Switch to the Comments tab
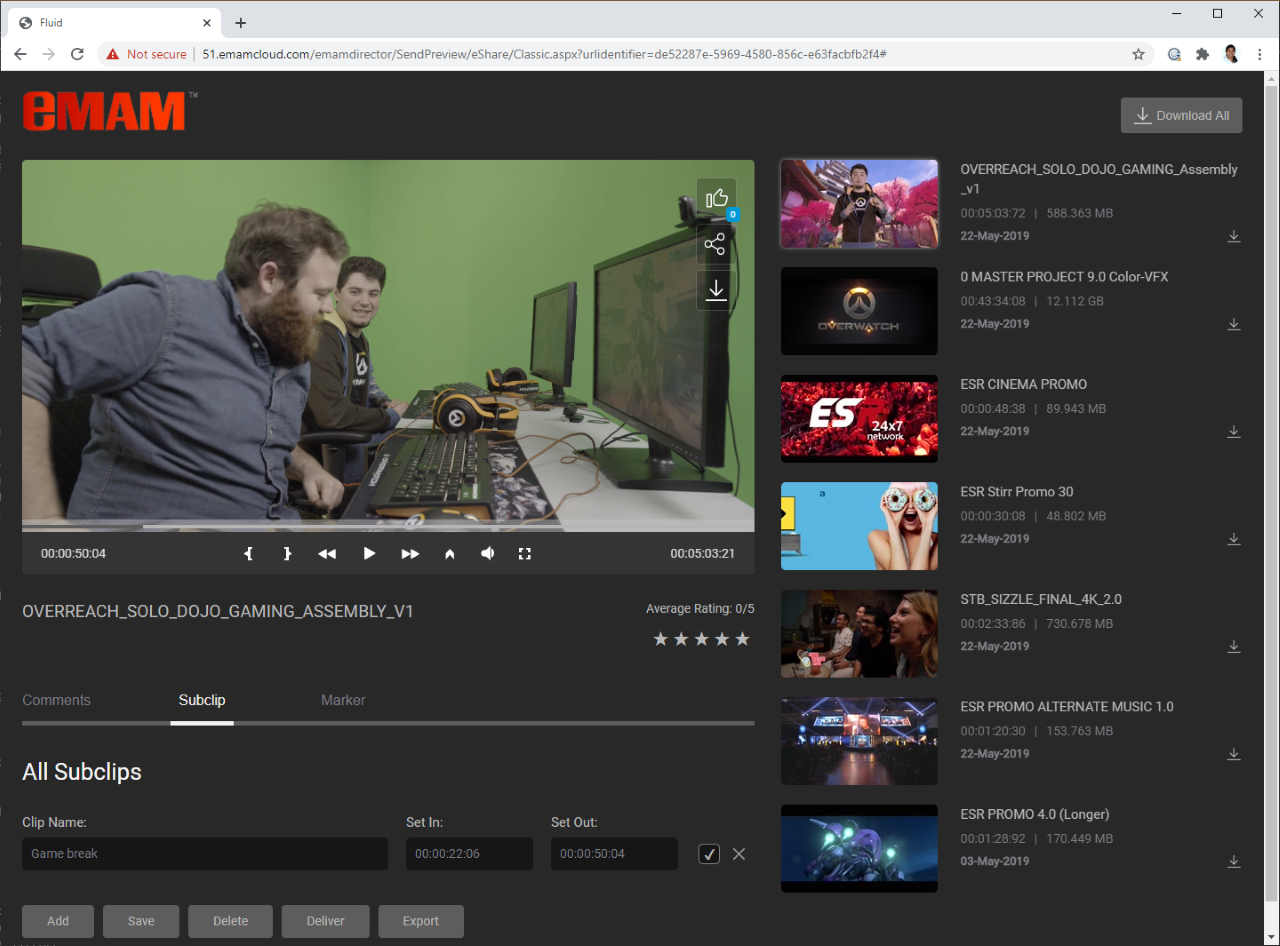Screen dimensions: 1280x946 coord(56,700)
